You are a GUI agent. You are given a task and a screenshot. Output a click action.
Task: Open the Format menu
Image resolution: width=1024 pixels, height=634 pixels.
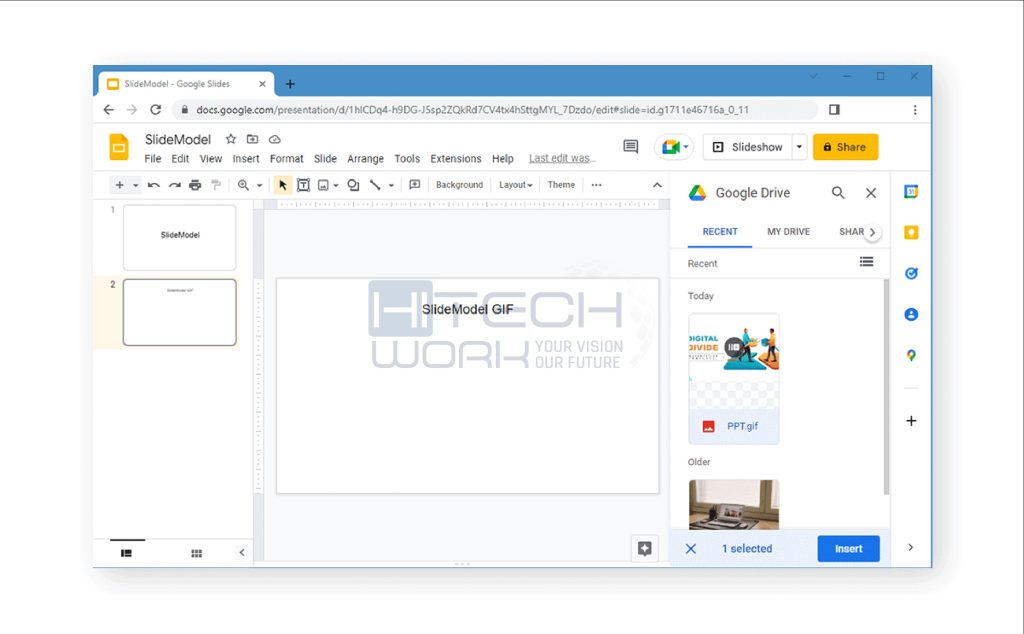287,159
